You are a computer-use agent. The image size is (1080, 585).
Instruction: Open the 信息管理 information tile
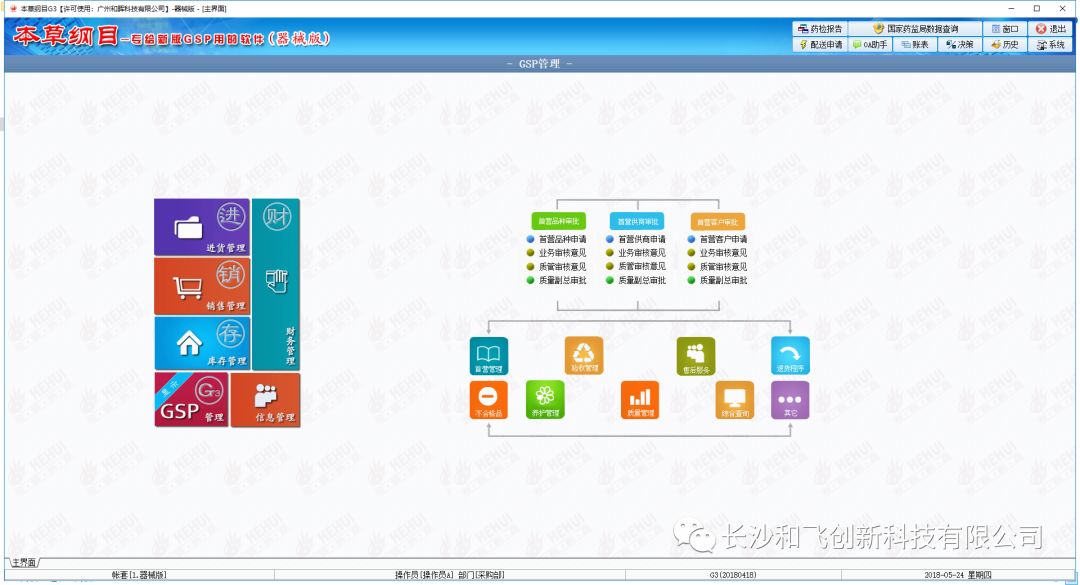tap(266, 400)
